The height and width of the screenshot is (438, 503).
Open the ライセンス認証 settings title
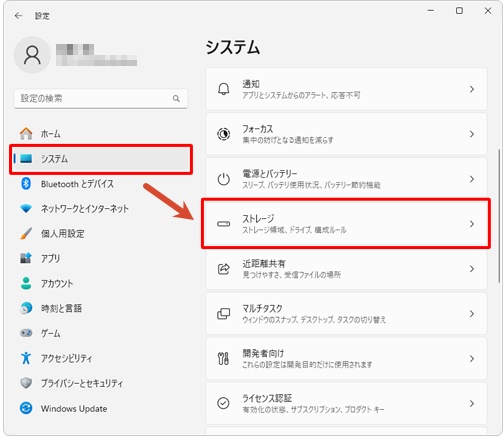tap(267, 398)
